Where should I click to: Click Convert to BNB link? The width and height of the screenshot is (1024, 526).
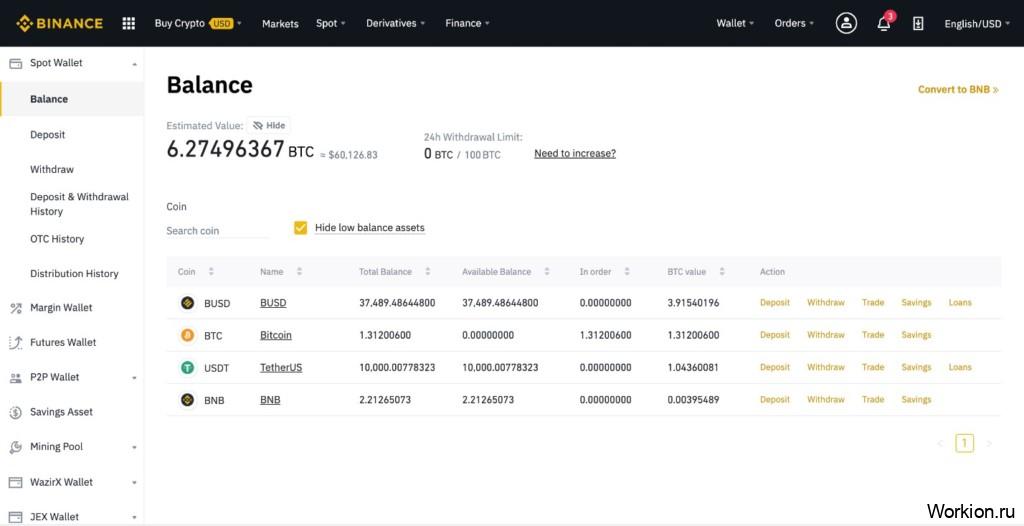click(x=958, y=90)
